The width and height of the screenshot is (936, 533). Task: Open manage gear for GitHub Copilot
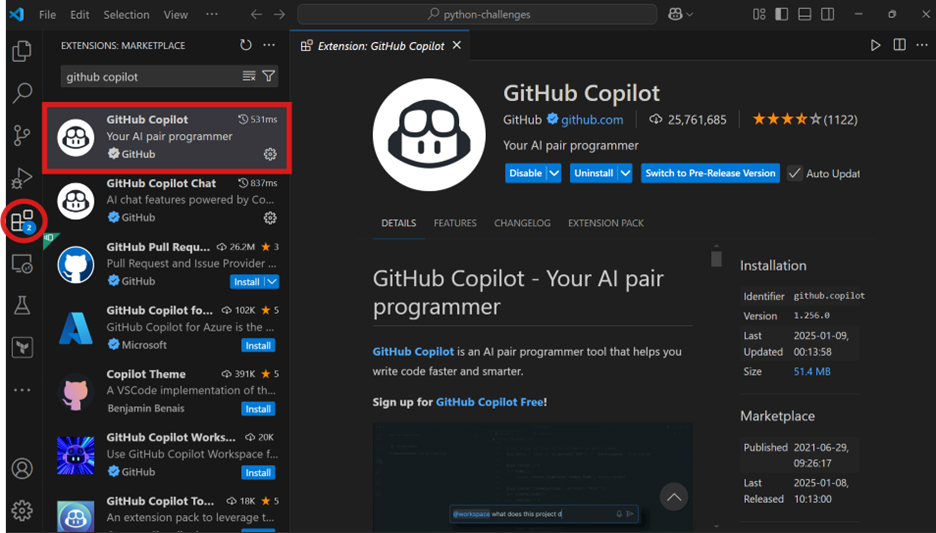coord(270,154)
